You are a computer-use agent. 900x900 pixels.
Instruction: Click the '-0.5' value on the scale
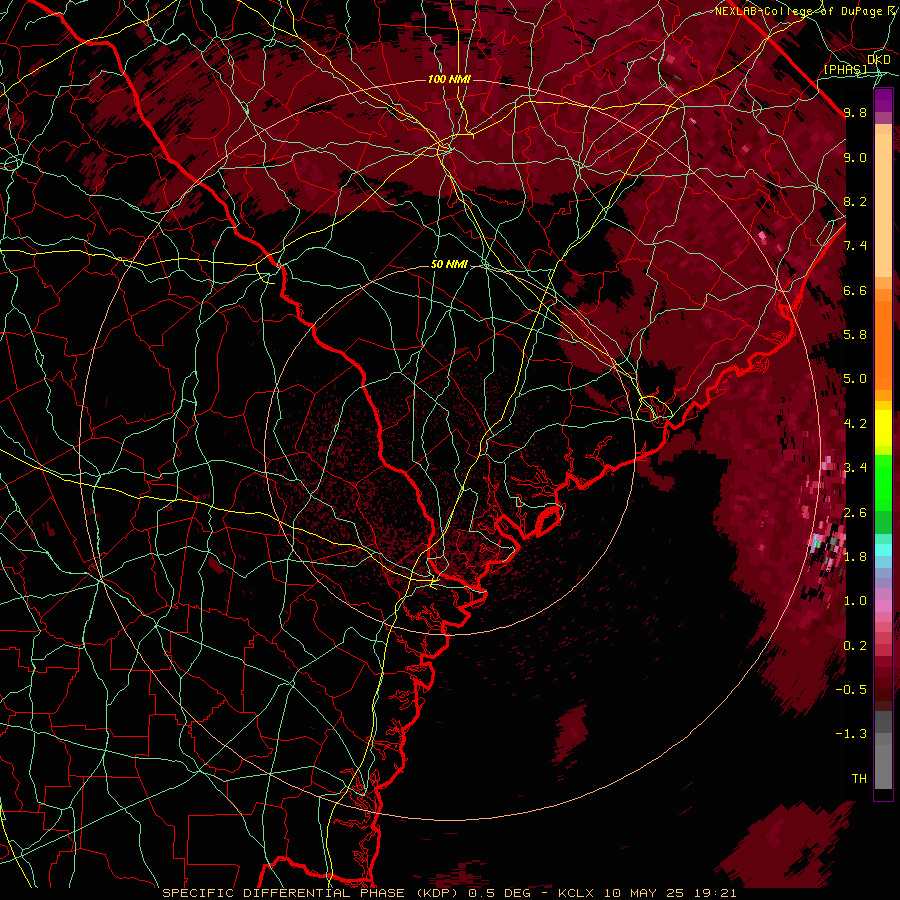(851, 690)
